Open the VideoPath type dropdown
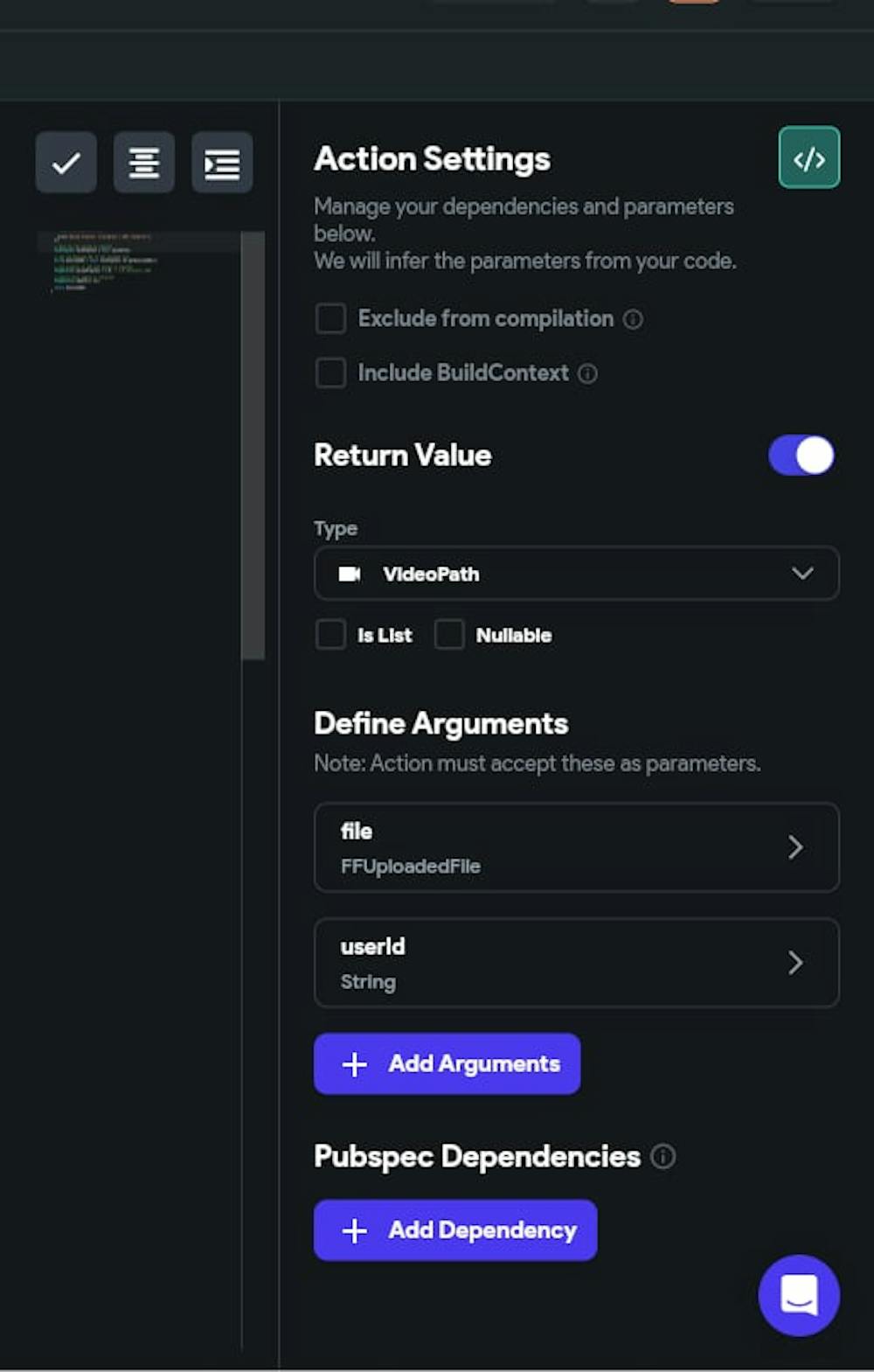 tap(576, 574)
